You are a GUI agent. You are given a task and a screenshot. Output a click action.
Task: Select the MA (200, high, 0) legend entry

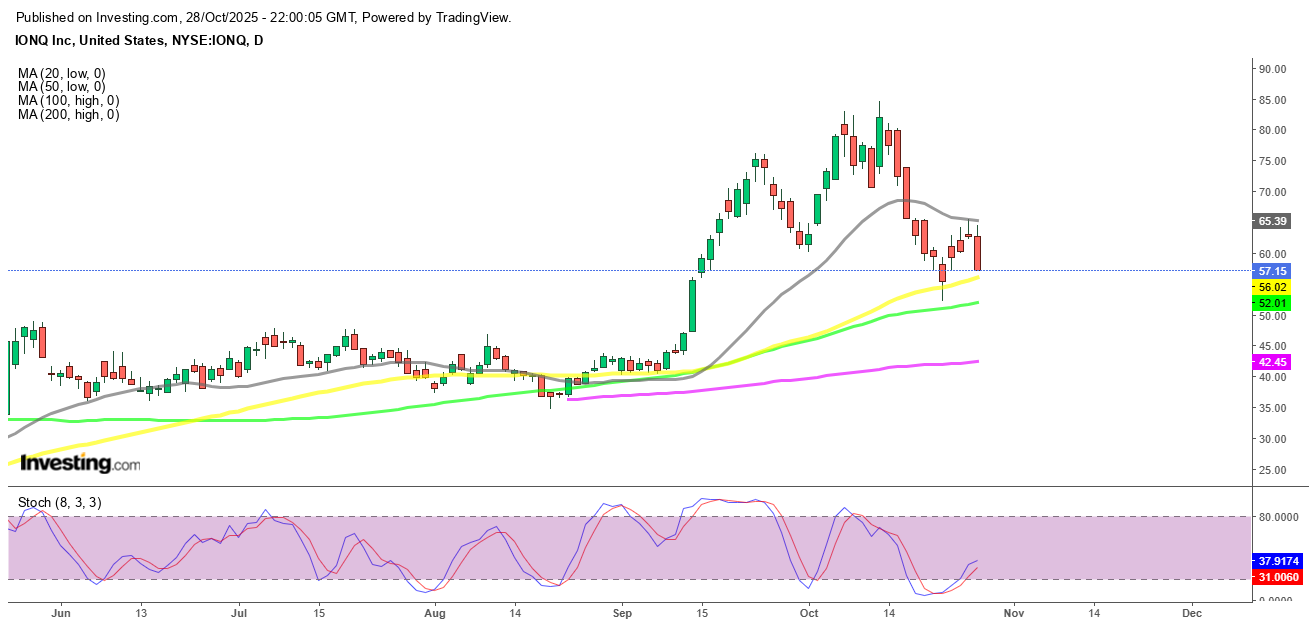tap(68, 115)
